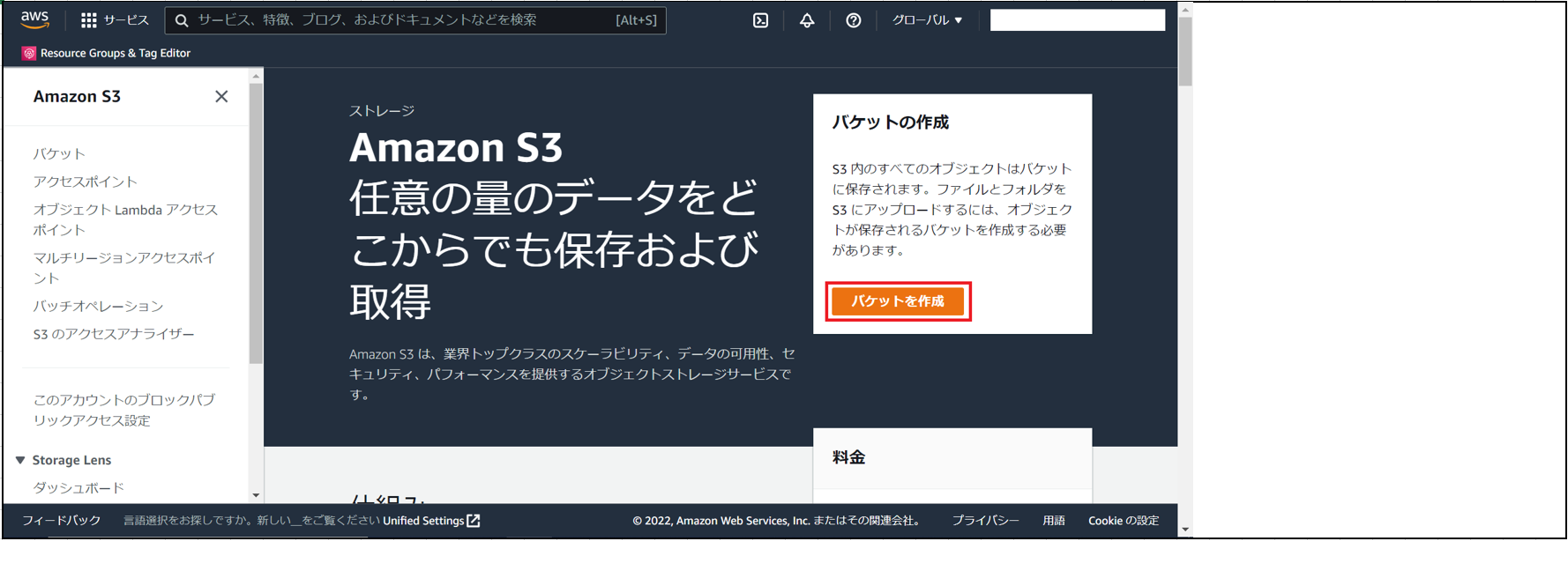The width and height of the screenshot is (1568, 571).
Task: Open バッチオペレーション page
Action: (x=99, y=306)
